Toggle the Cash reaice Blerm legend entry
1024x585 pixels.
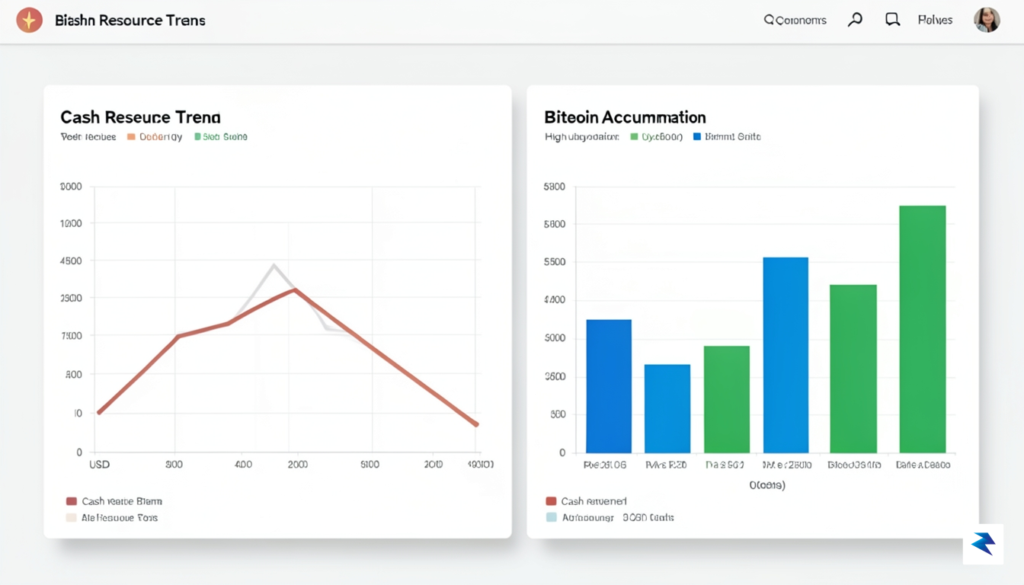coord(114,501)
